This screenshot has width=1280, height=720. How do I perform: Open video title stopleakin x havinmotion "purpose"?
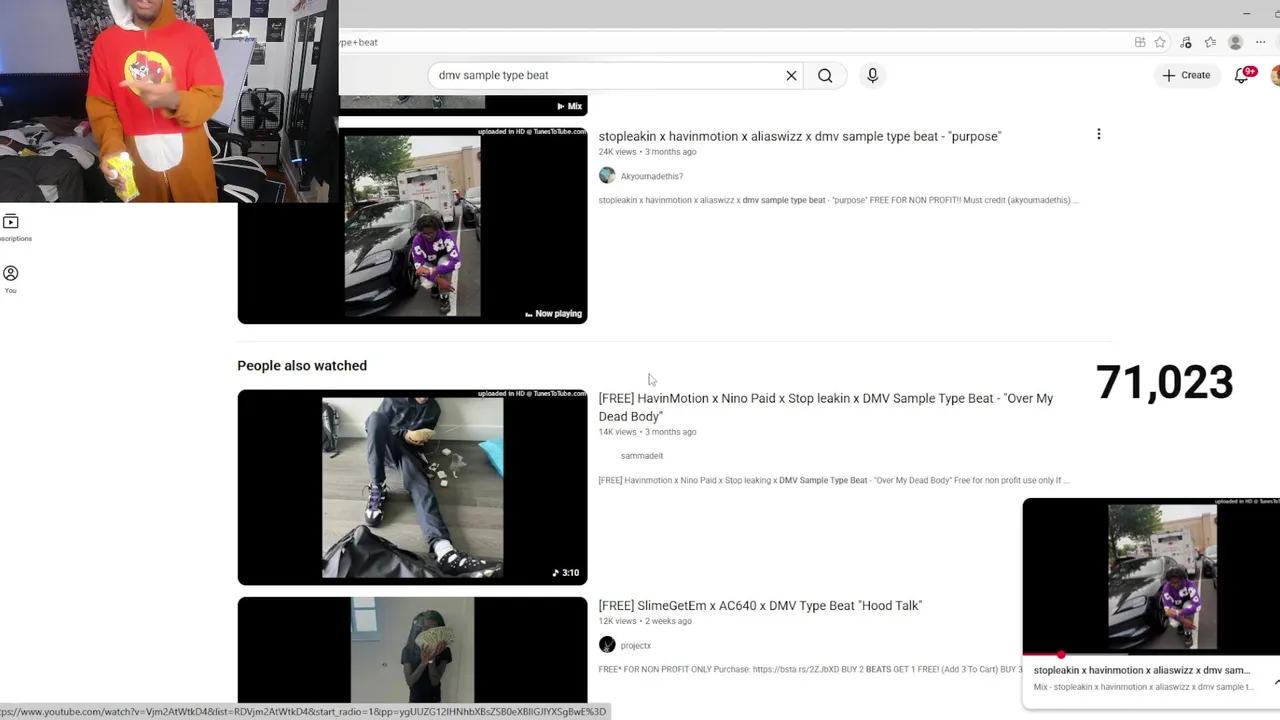coord(799,136)
